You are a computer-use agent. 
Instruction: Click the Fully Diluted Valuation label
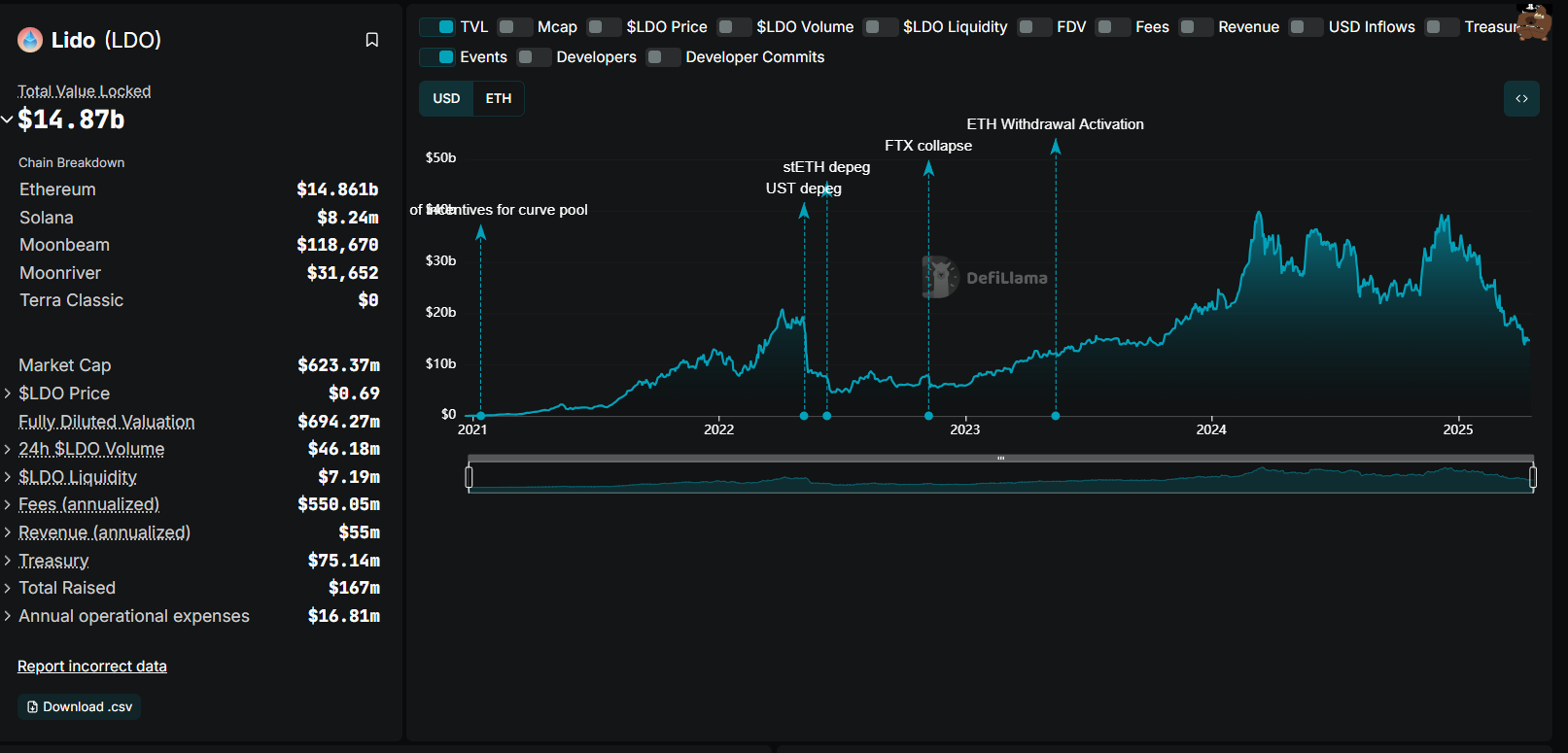[107, 422]
